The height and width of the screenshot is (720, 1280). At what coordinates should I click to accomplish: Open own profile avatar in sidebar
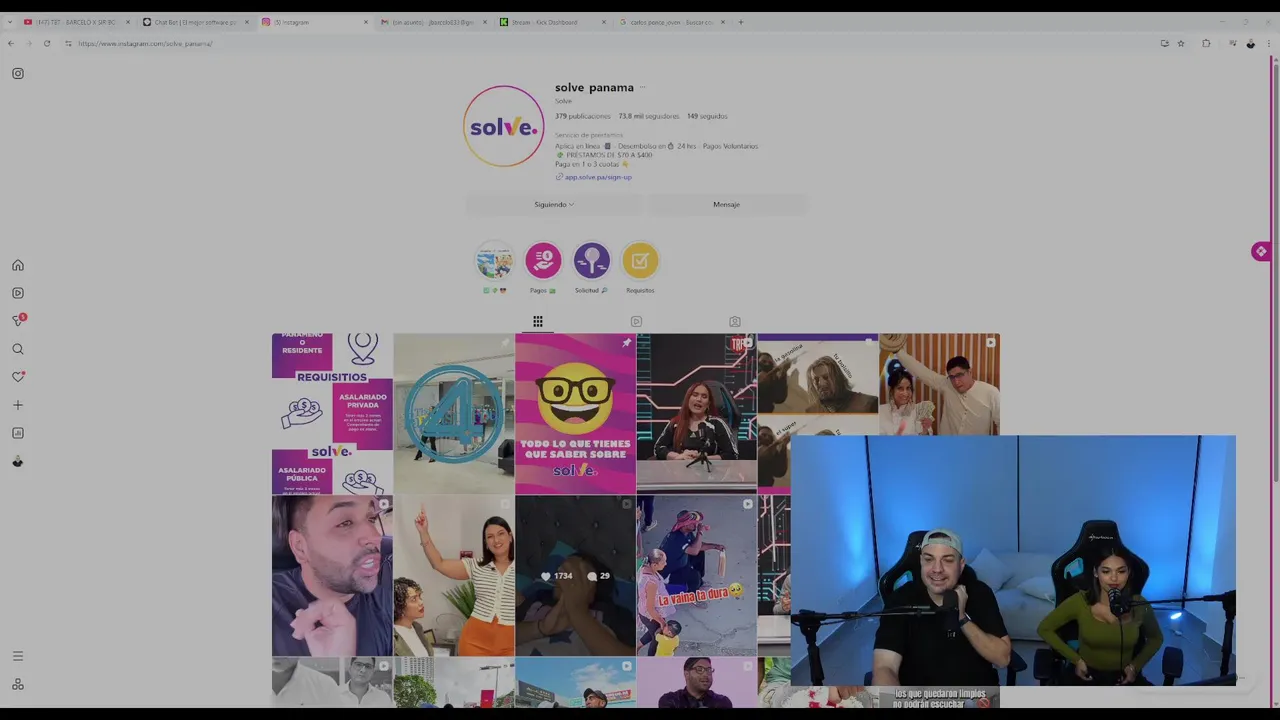click(x=18, y=461)
